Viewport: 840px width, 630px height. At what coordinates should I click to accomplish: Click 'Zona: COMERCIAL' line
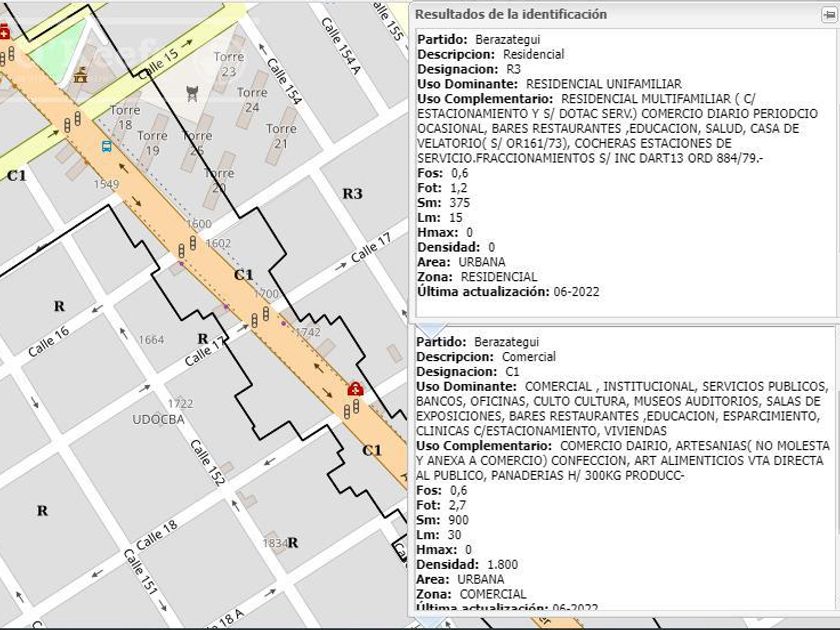pos(471,594)
